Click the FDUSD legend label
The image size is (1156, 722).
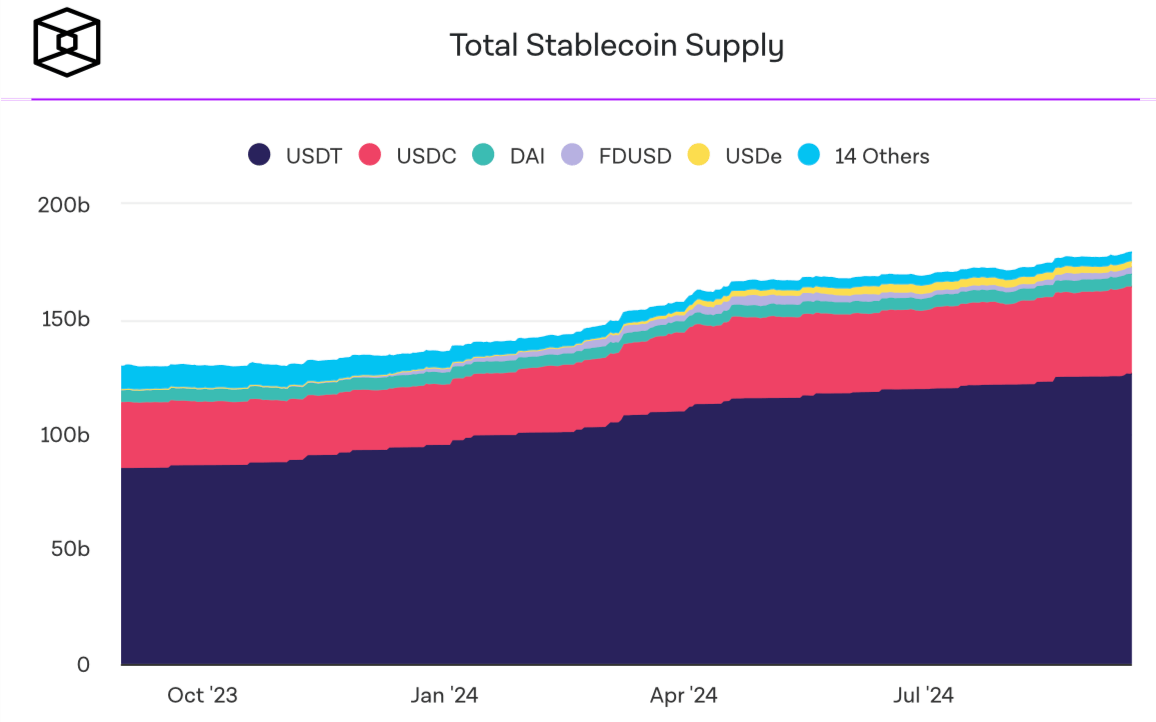[635, 156]
